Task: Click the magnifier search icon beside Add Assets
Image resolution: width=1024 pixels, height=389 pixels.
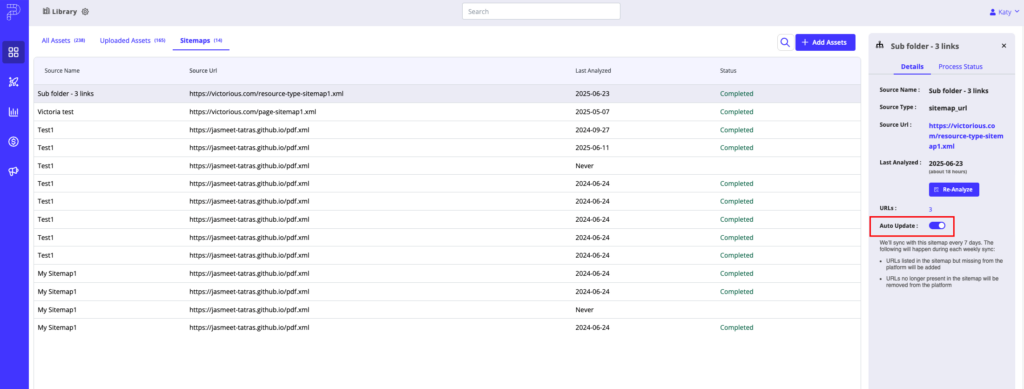Action: [785, 42]
